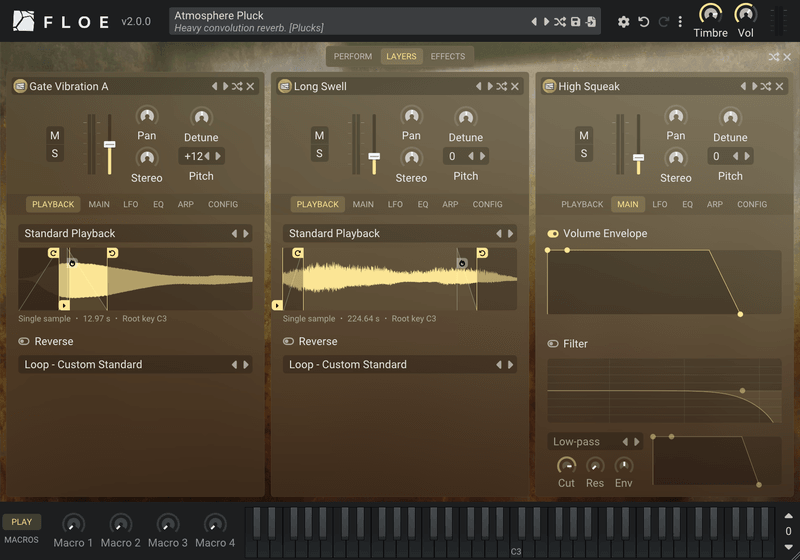Open the ARP tab in Long Swell
800x560 pixels.
click(x=450, y=204)
